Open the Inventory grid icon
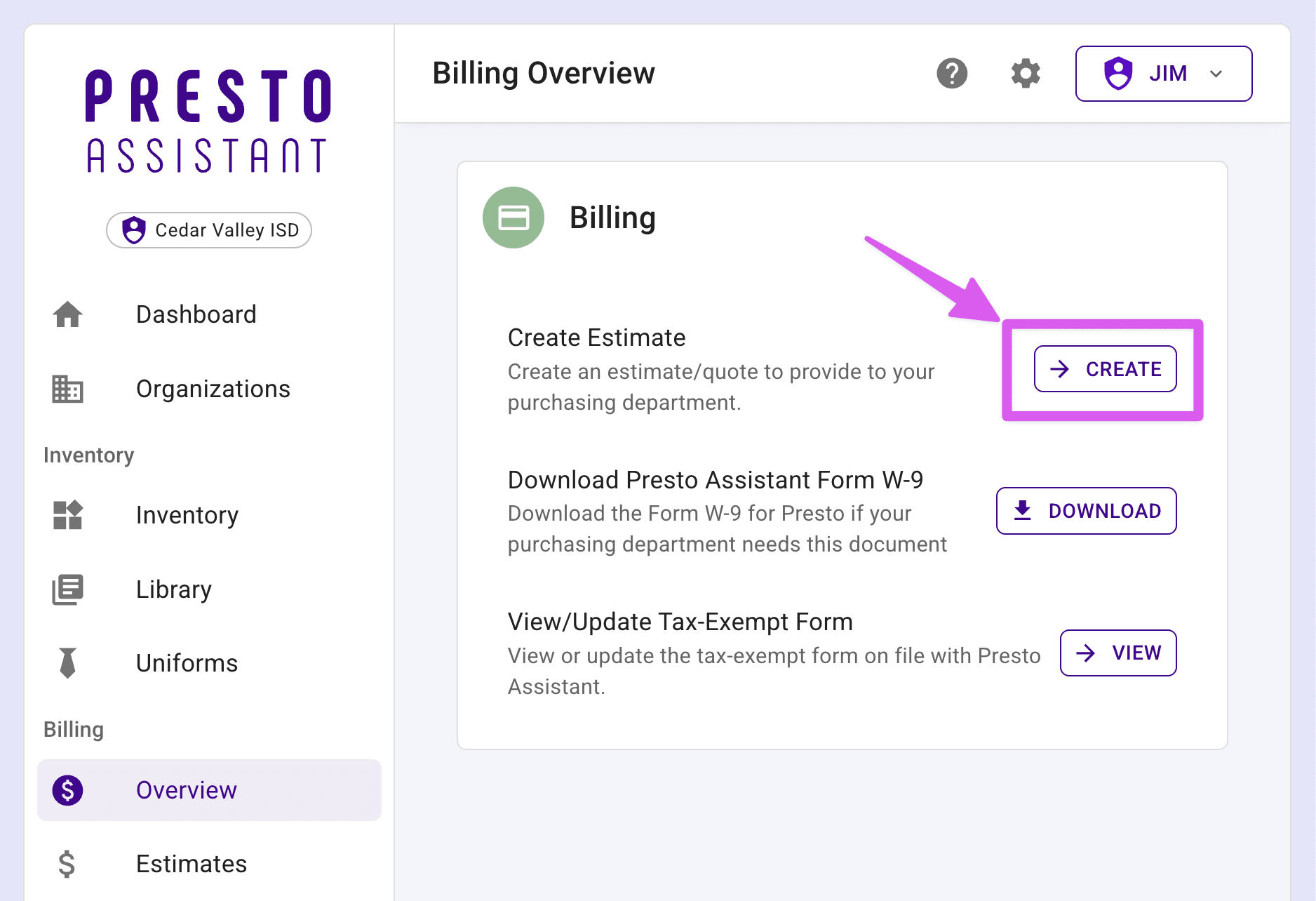The image size is (1316, 901). [x=67, y=516]
